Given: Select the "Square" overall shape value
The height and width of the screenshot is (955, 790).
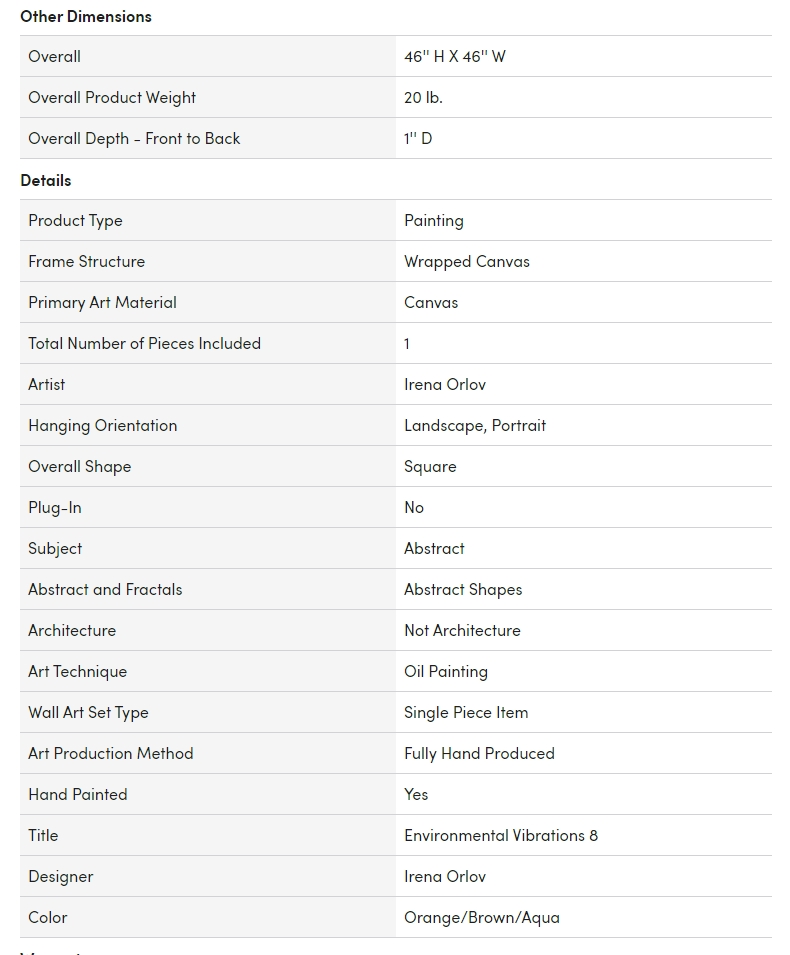Looking at the screenshot, I should click(x=430, y=466).
